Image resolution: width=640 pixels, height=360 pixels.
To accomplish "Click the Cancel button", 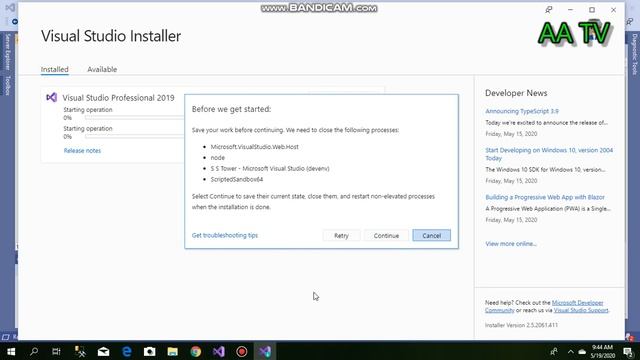I will (x=431, y=236).
